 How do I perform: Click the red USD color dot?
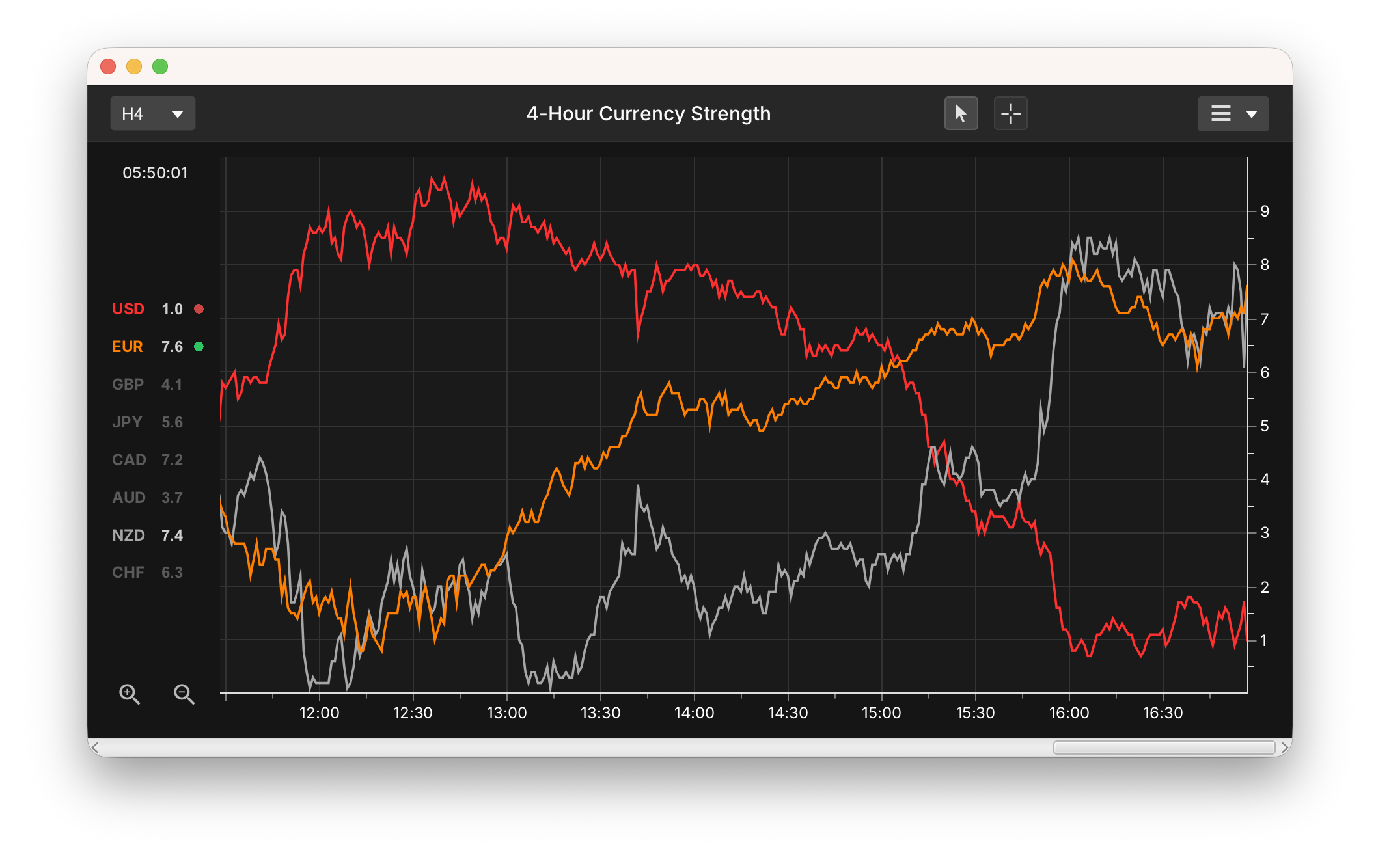(x=199, y=309)
